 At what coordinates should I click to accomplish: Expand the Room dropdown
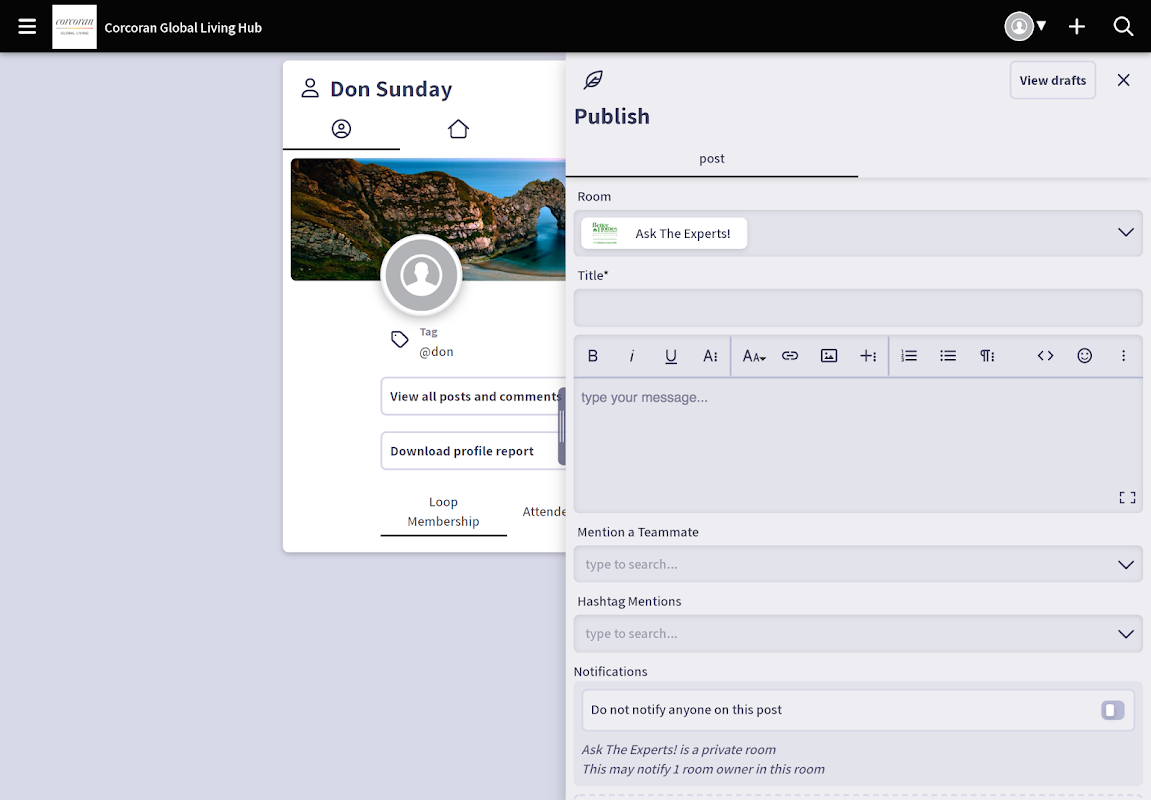pyautogui.click(x=1125, y=233)
